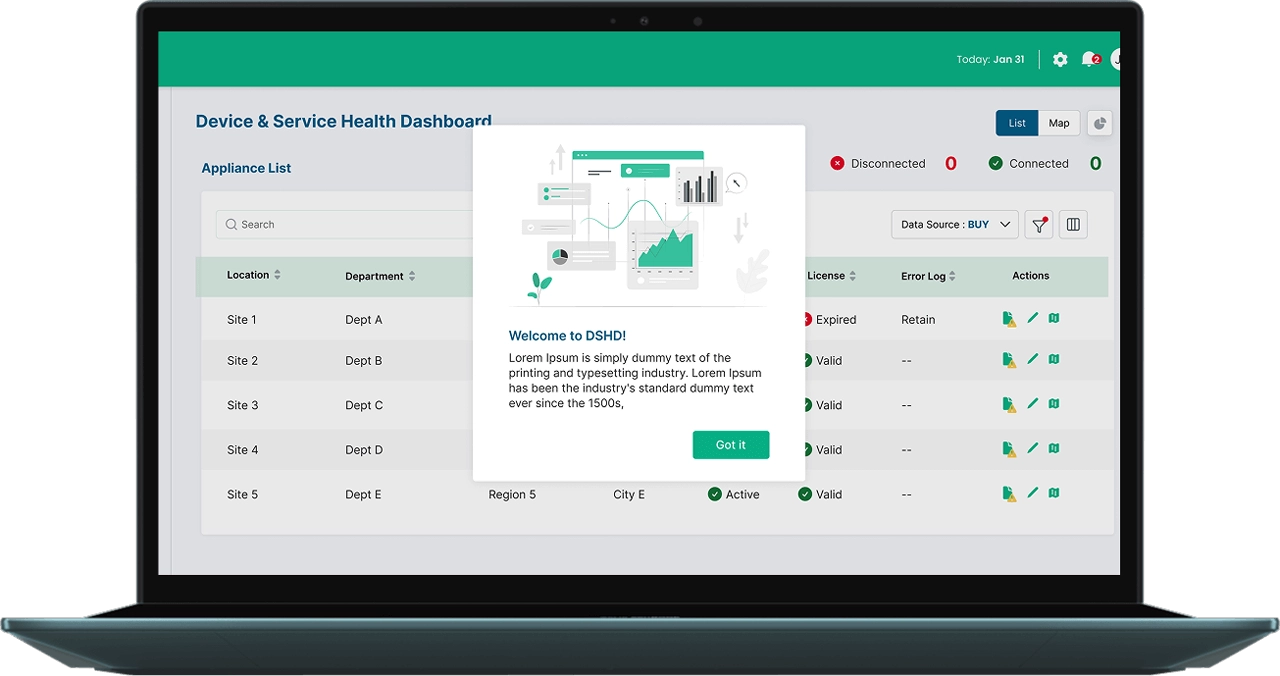This screenshot has height=676, width=1280.
Task: Click the Search input field
Action: pyautogui.click(x=345, y=225)
